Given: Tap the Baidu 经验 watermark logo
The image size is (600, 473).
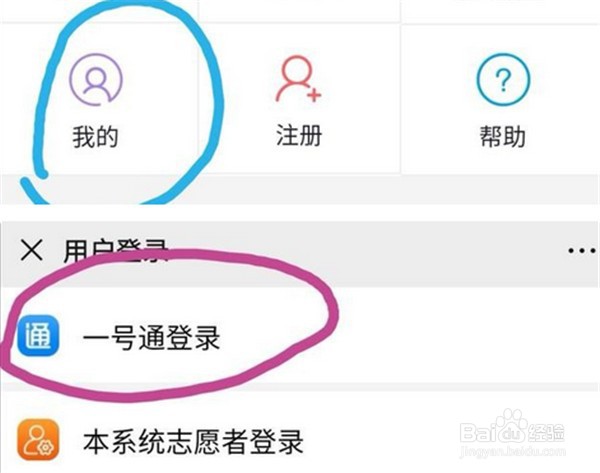Looking at the screenshot, I should click(512, 427).
